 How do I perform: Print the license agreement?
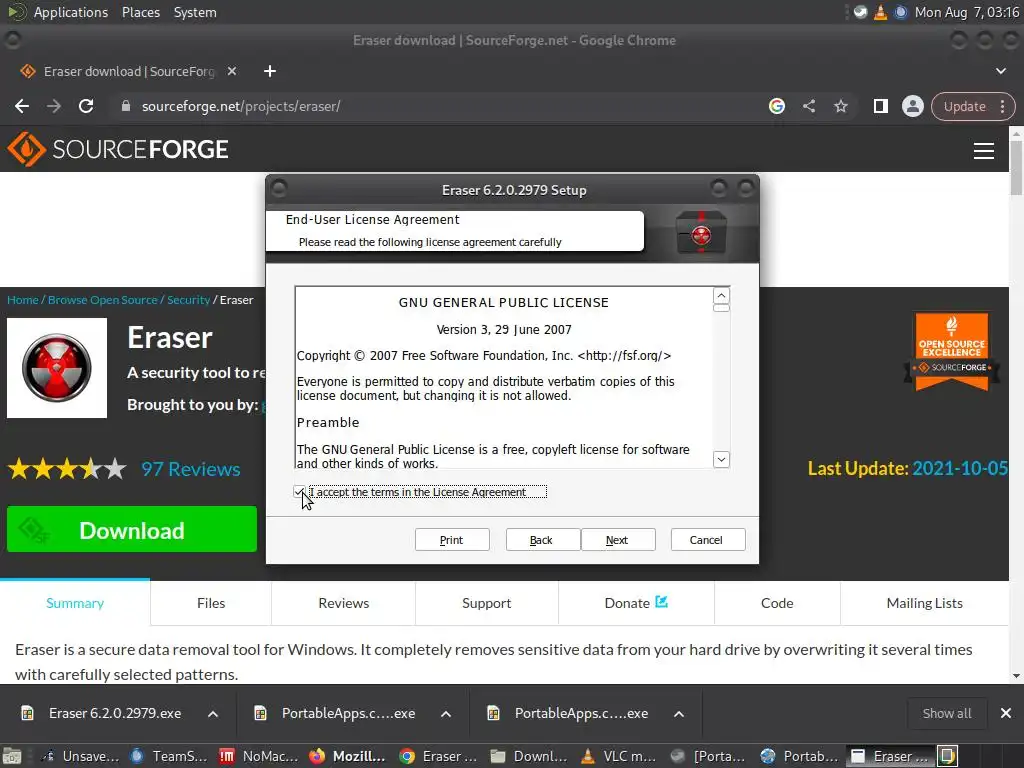pyautogui.click(x=452, y=540)
